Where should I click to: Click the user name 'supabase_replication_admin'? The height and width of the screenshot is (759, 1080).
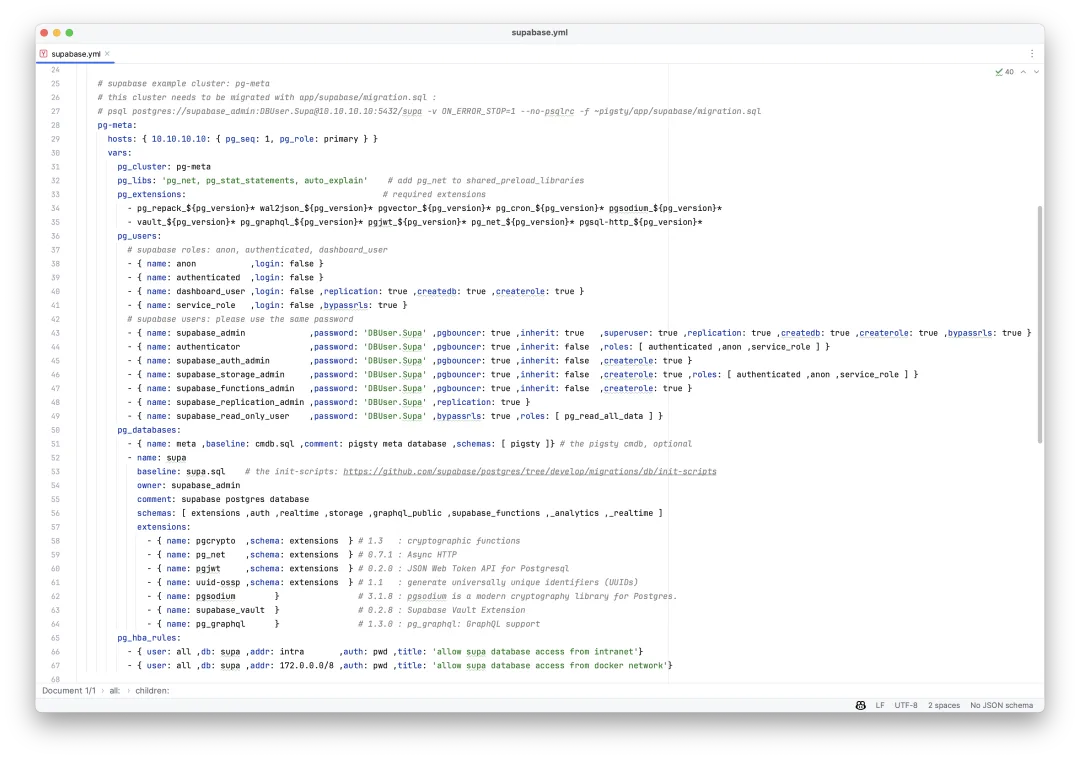coord(240,402)
